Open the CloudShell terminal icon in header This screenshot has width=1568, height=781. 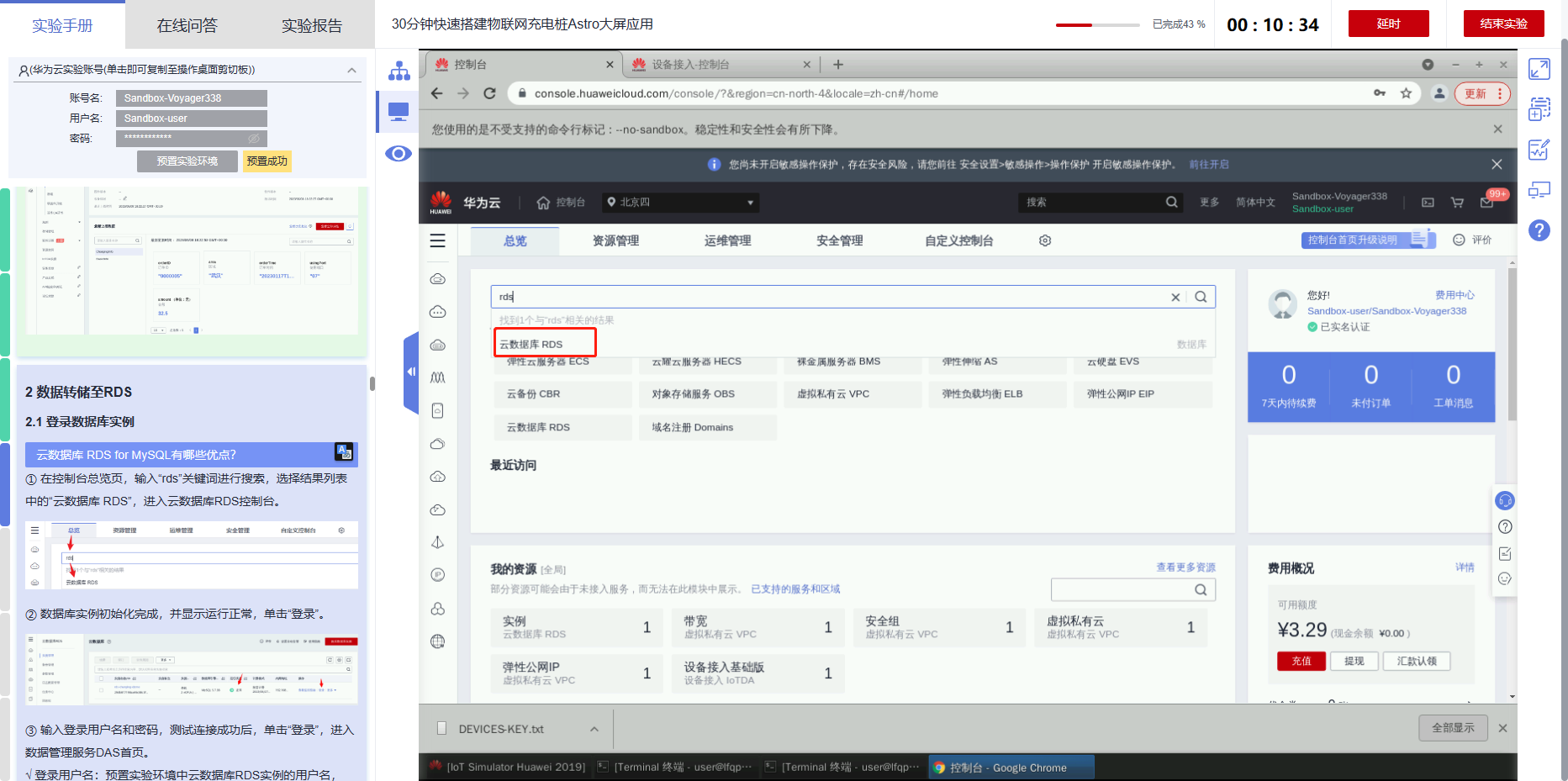click(1428, 203)
